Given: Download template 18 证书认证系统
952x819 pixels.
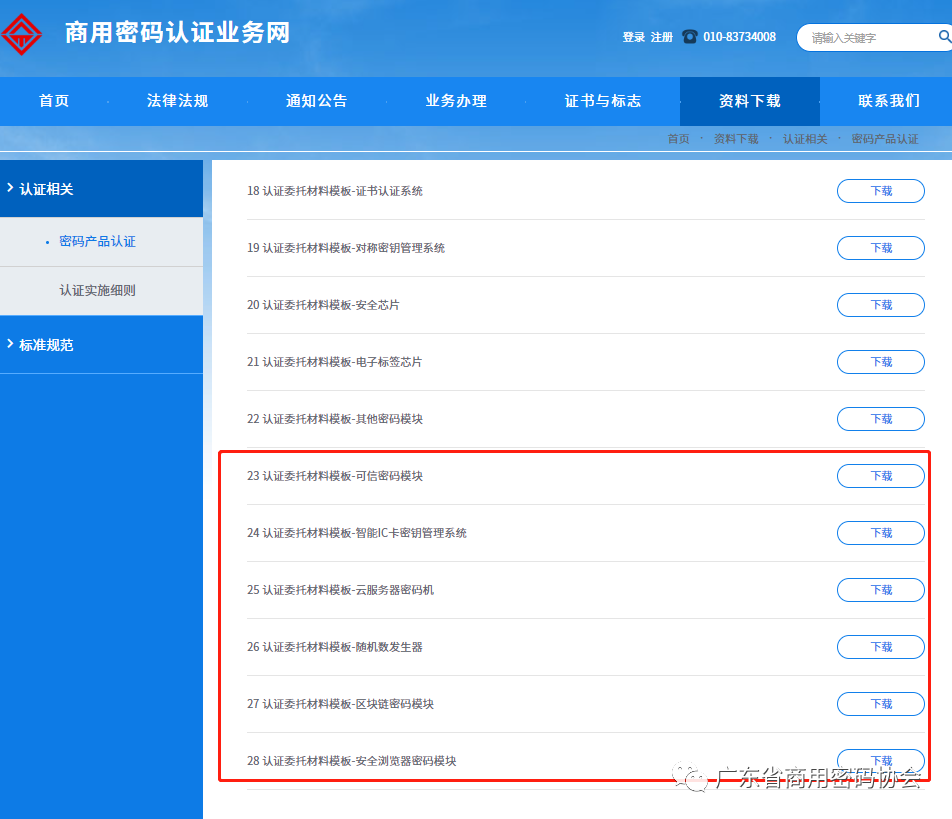Looking at the screenshot, I should pos(880,191).
